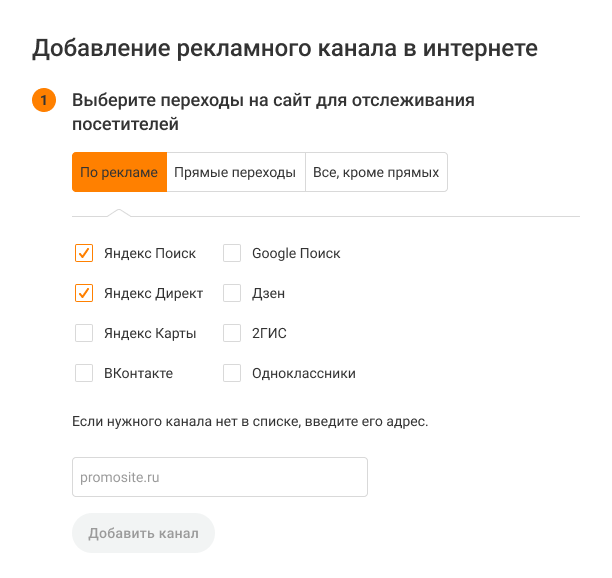
Task: Select the Все, кроме прямых tab
Action: pyautogui.click(x=376, y=172)
